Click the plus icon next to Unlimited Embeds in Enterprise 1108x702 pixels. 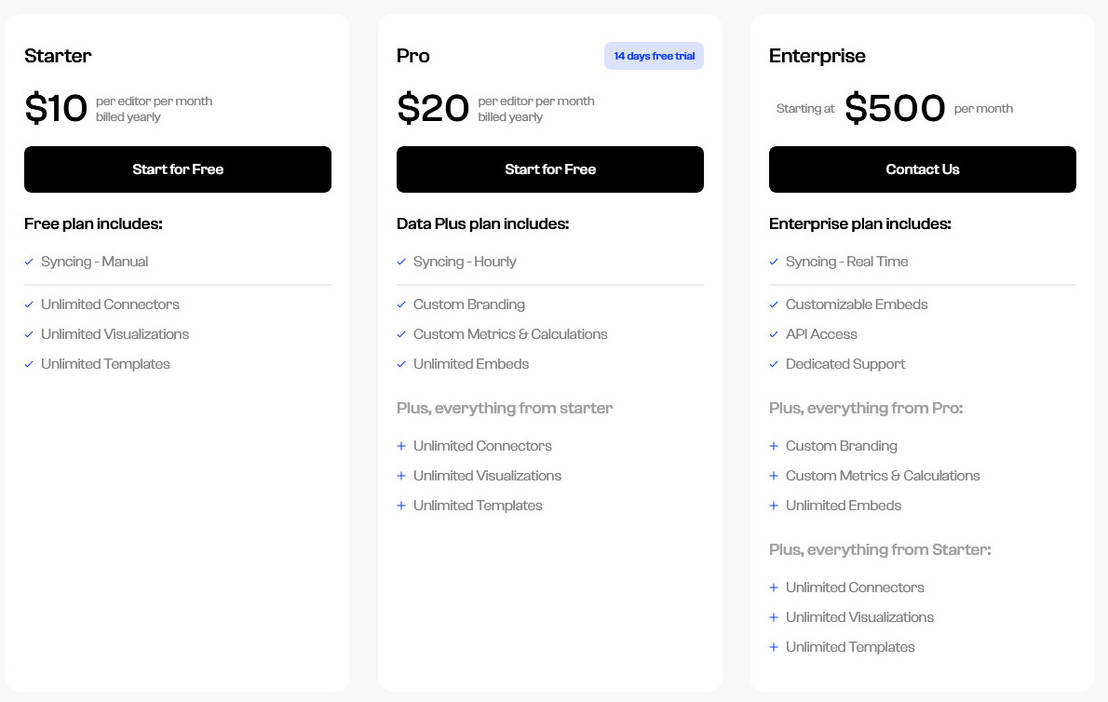coord(773,506)
